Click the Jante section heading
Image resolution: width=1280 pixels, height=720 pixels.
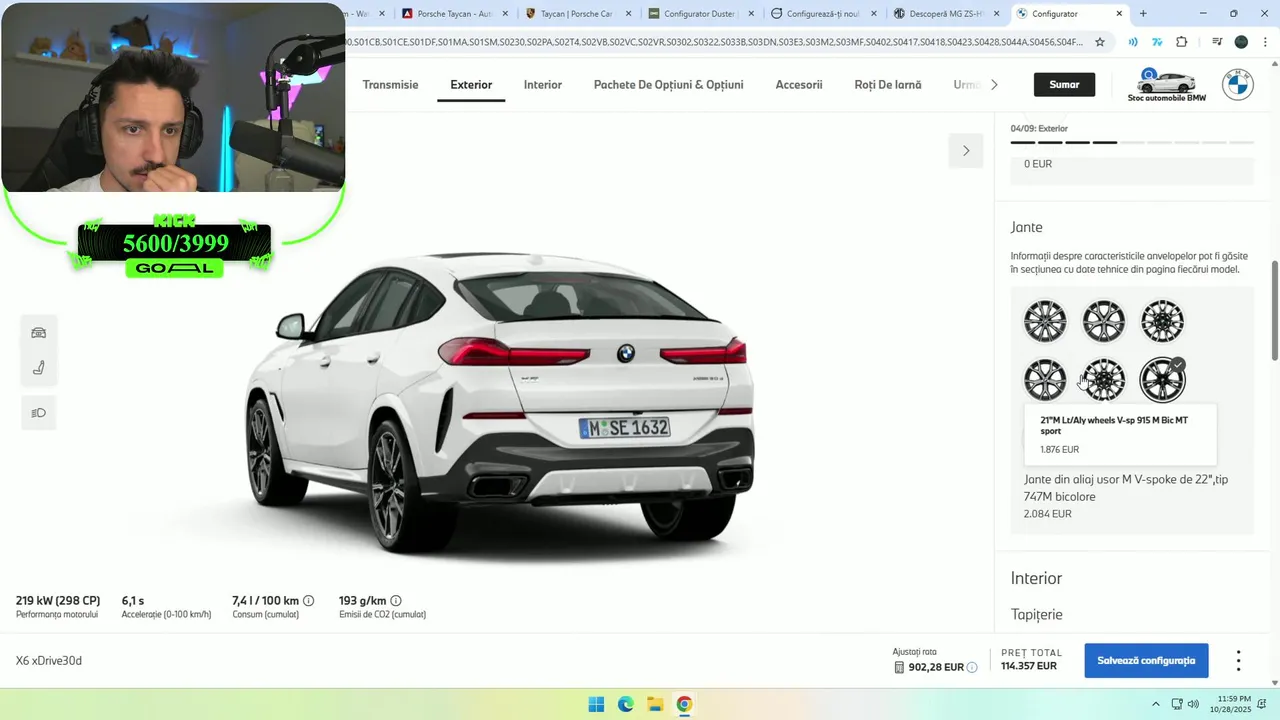[x=1027, y=228]
